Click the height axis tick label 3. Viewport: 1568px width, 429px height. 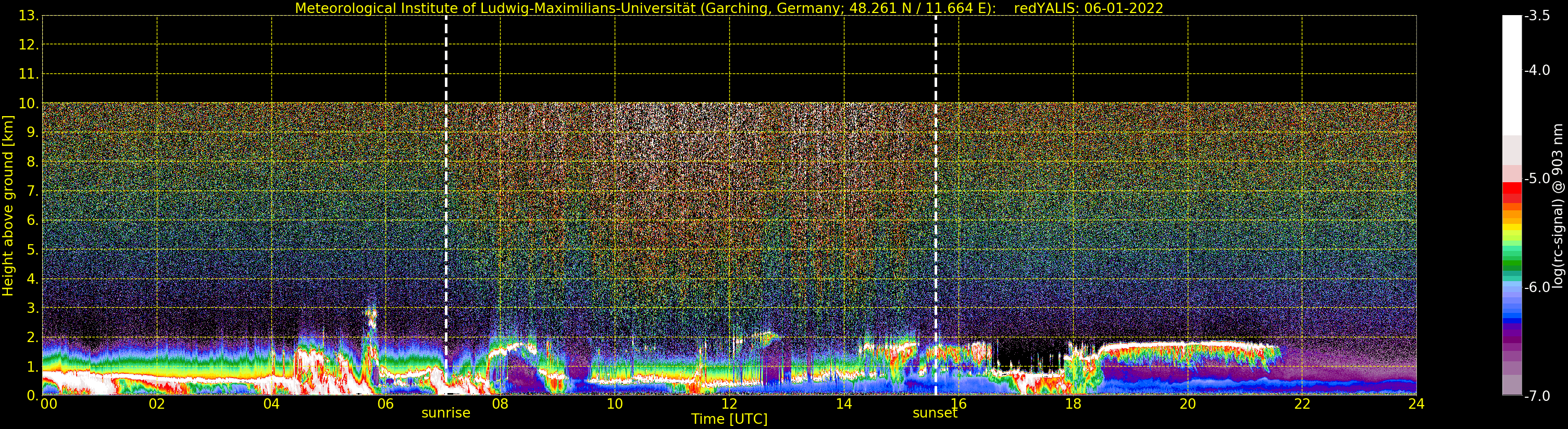point(32,308)
